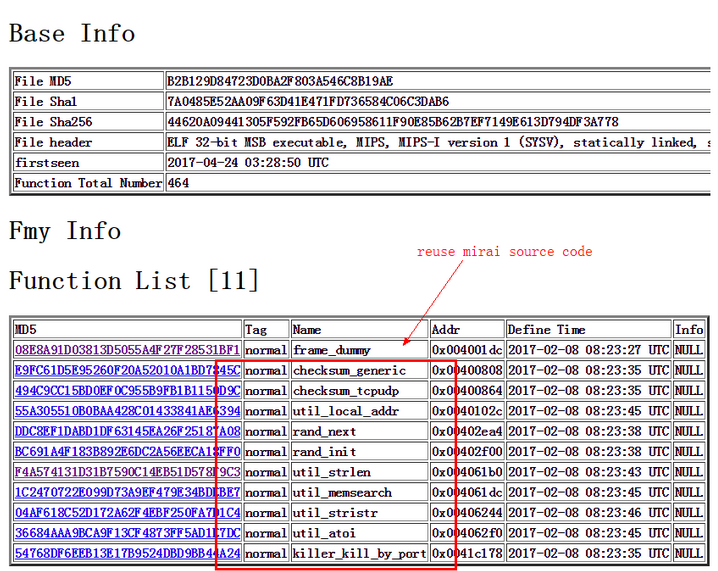Click the checksum_tcpudp function name
This screenshot has height=571, width=718.
[346, 391]
